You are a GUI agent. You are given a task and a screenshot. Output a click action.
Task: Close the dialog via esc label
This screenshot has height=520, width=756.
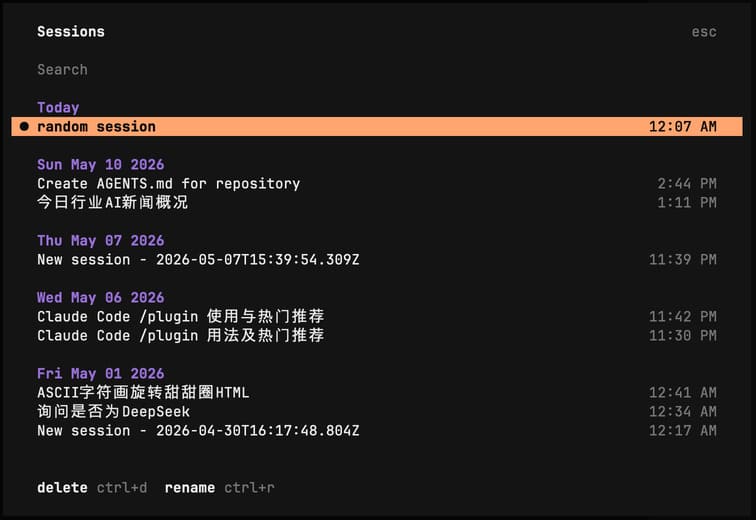point(704,32)
